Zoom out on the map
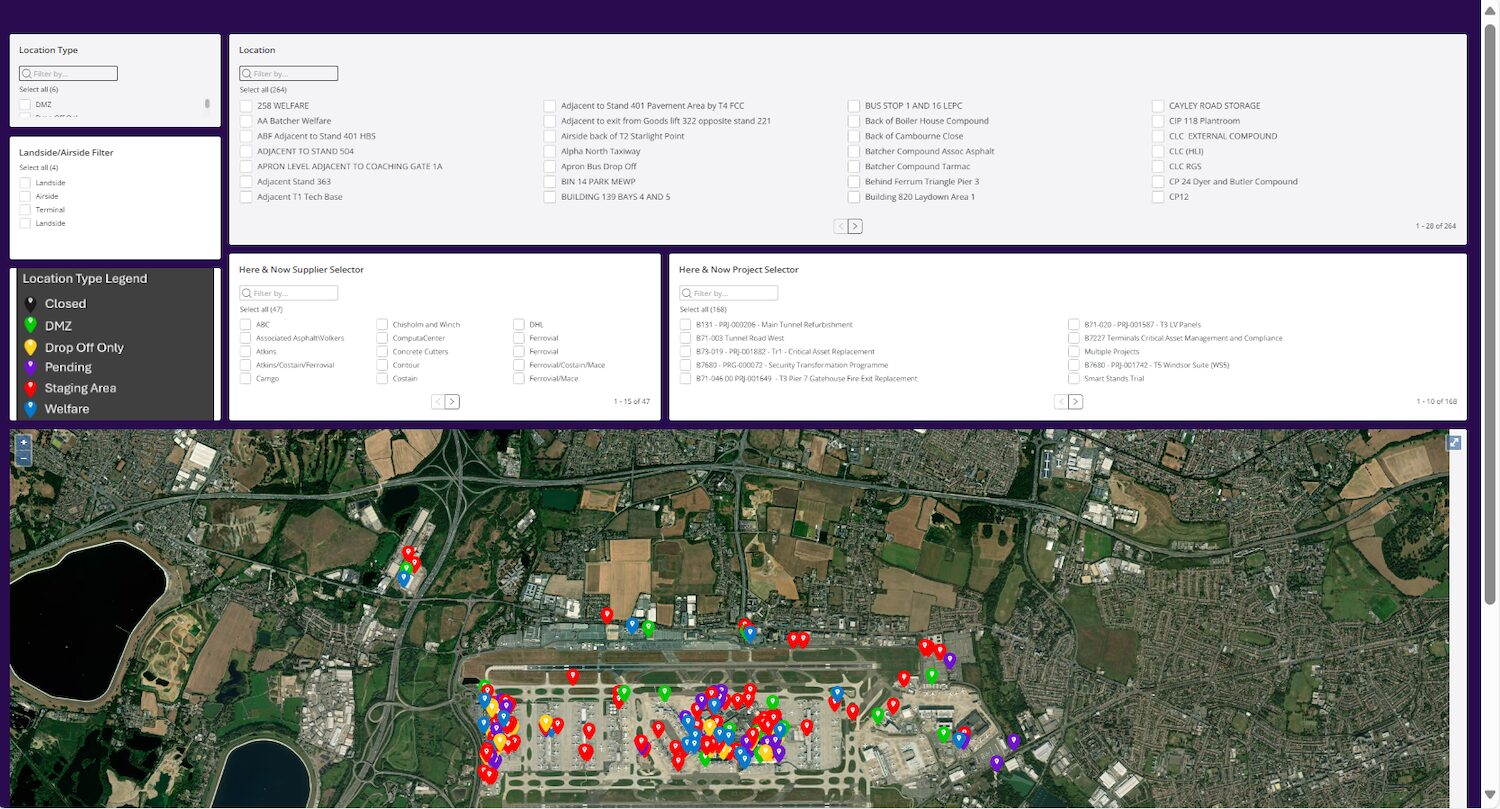The width and height of the screenshot is (1500, 809). tap(23, 459)
